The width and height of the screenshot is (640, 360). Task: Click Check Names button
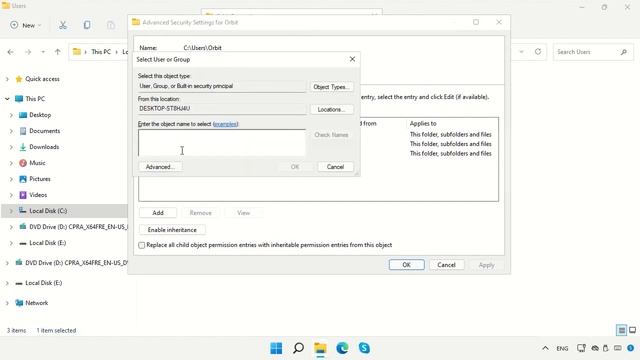(x=331, y=135)
